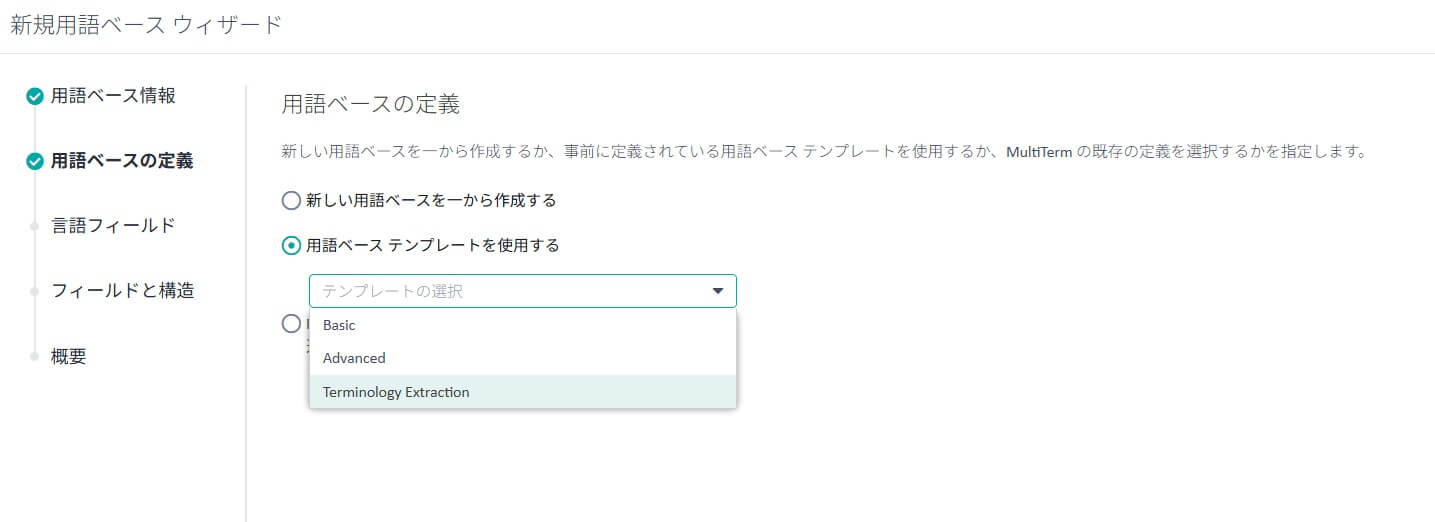Jump to the フィールドと構造 wizard step
Screen dimensions: 1435x522
coord(122,291)
